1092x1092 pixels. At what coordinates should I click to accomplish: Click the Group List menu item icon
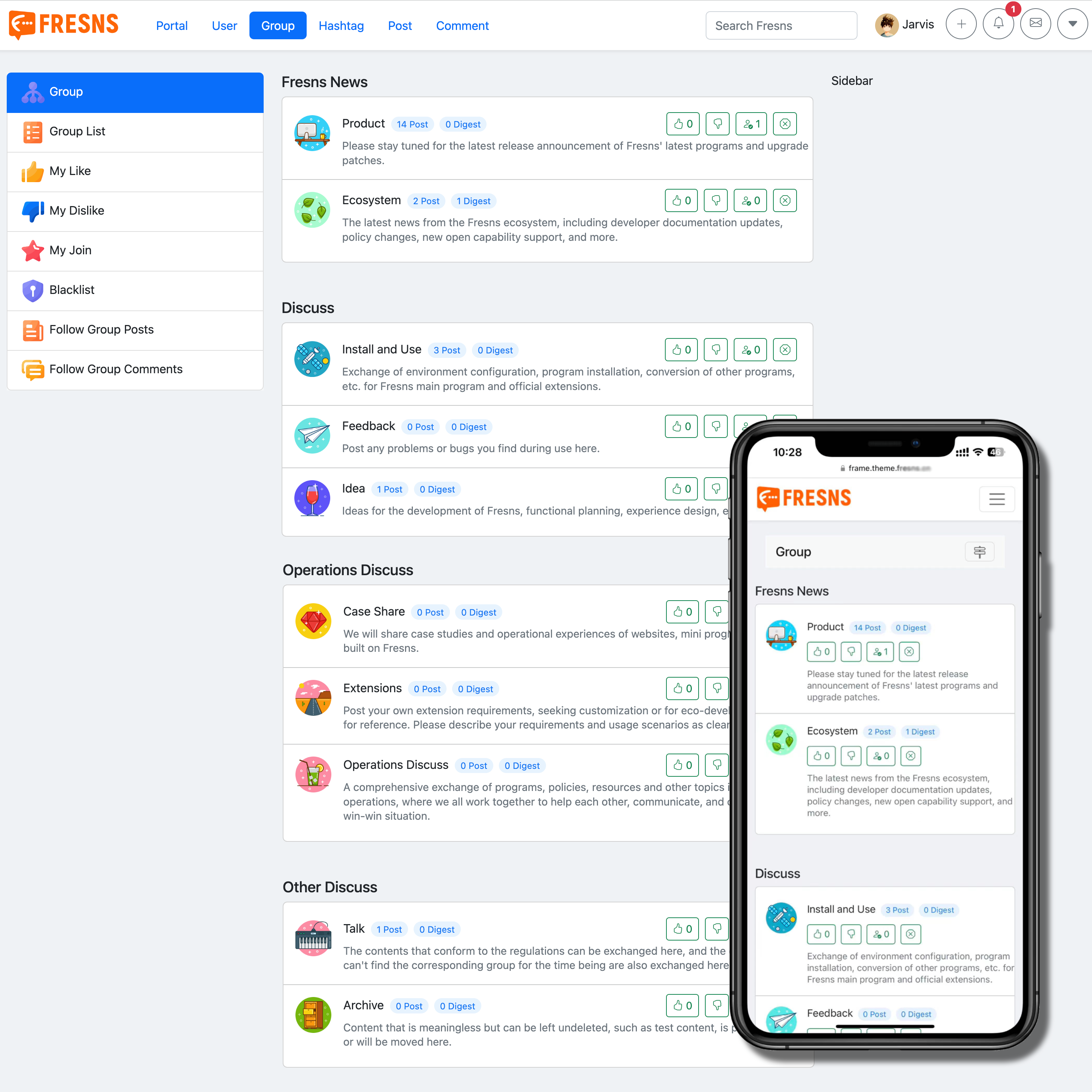[x=32, y=130]
